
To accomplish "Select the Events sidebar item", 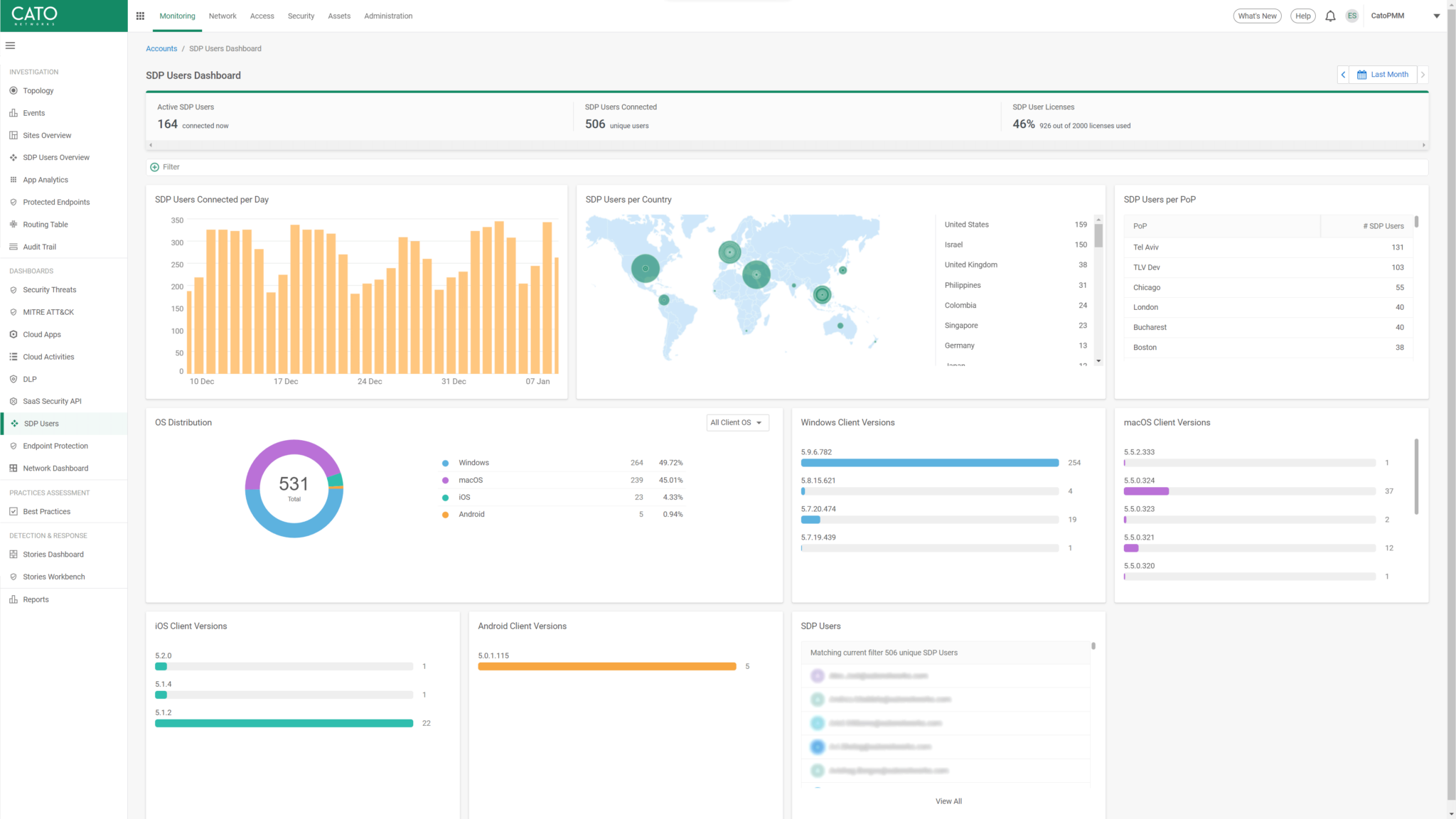I will 33,112.
